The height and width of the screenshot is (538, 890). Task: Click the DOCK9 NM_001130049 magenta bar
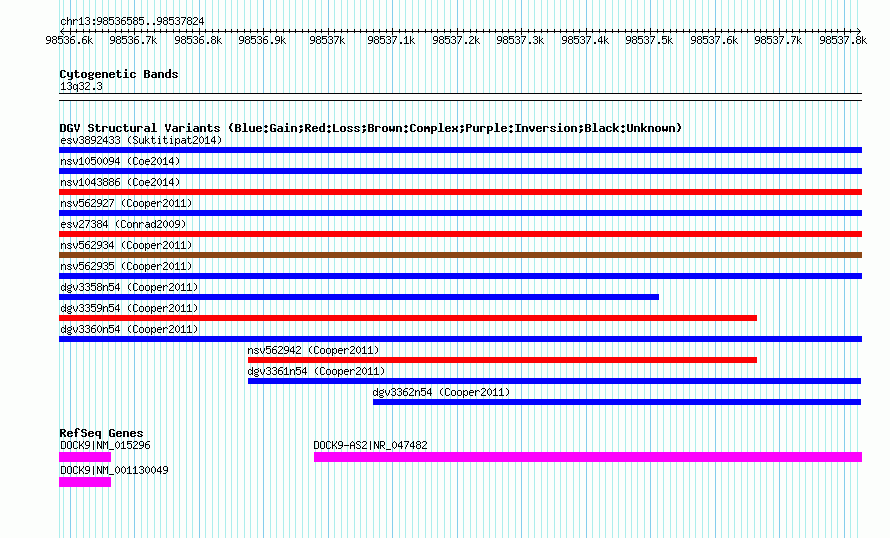[x=85, y=482]
